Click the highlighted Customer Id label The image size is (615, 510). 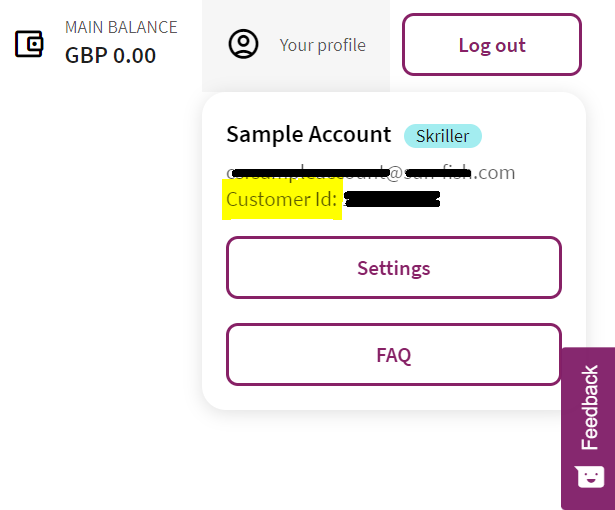(282, 199)
